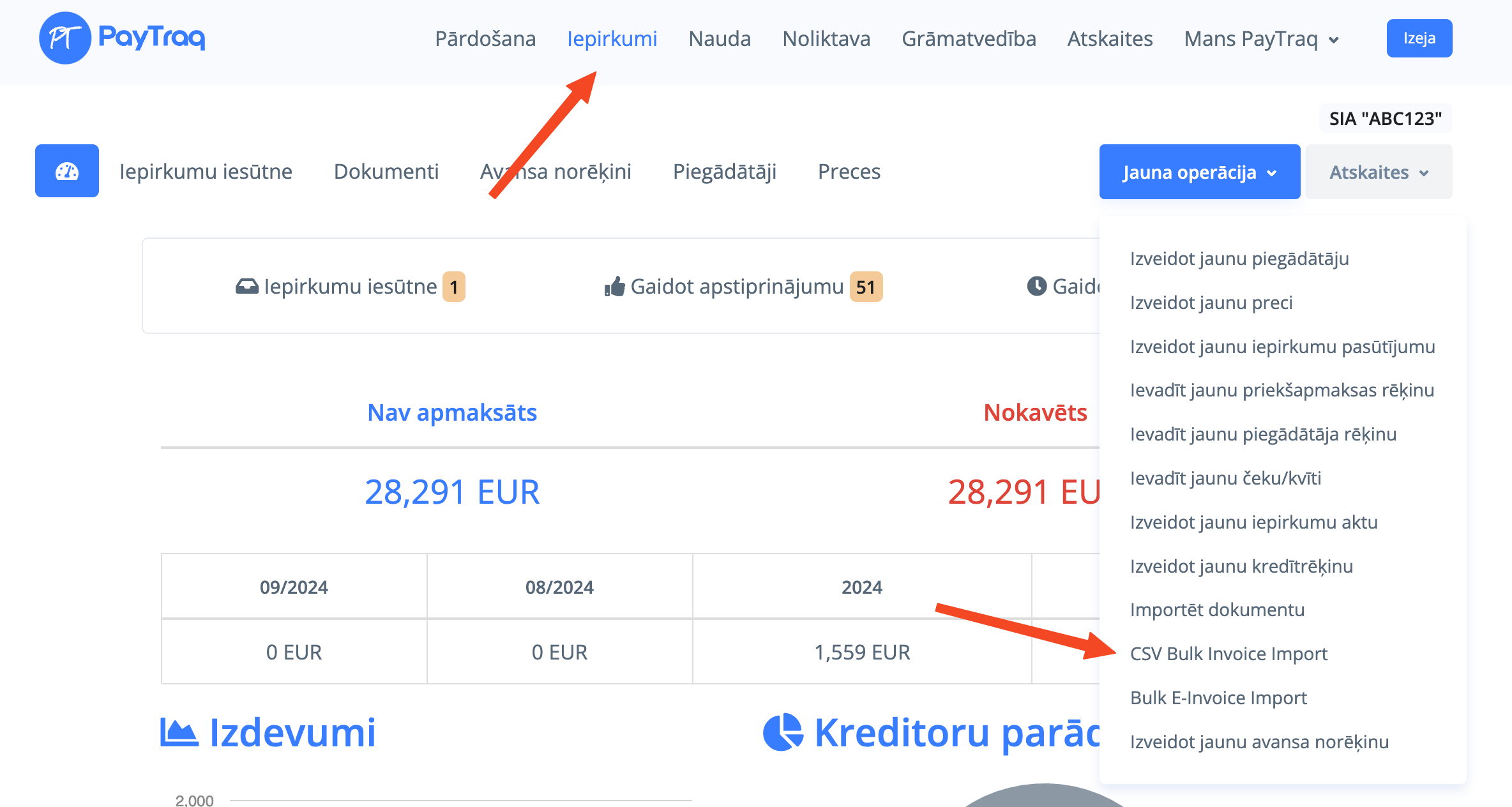This screenshot has width=1512, height=807.
Task: Choose Importēt dokumentu menu entry
Action: (1217, 610)
